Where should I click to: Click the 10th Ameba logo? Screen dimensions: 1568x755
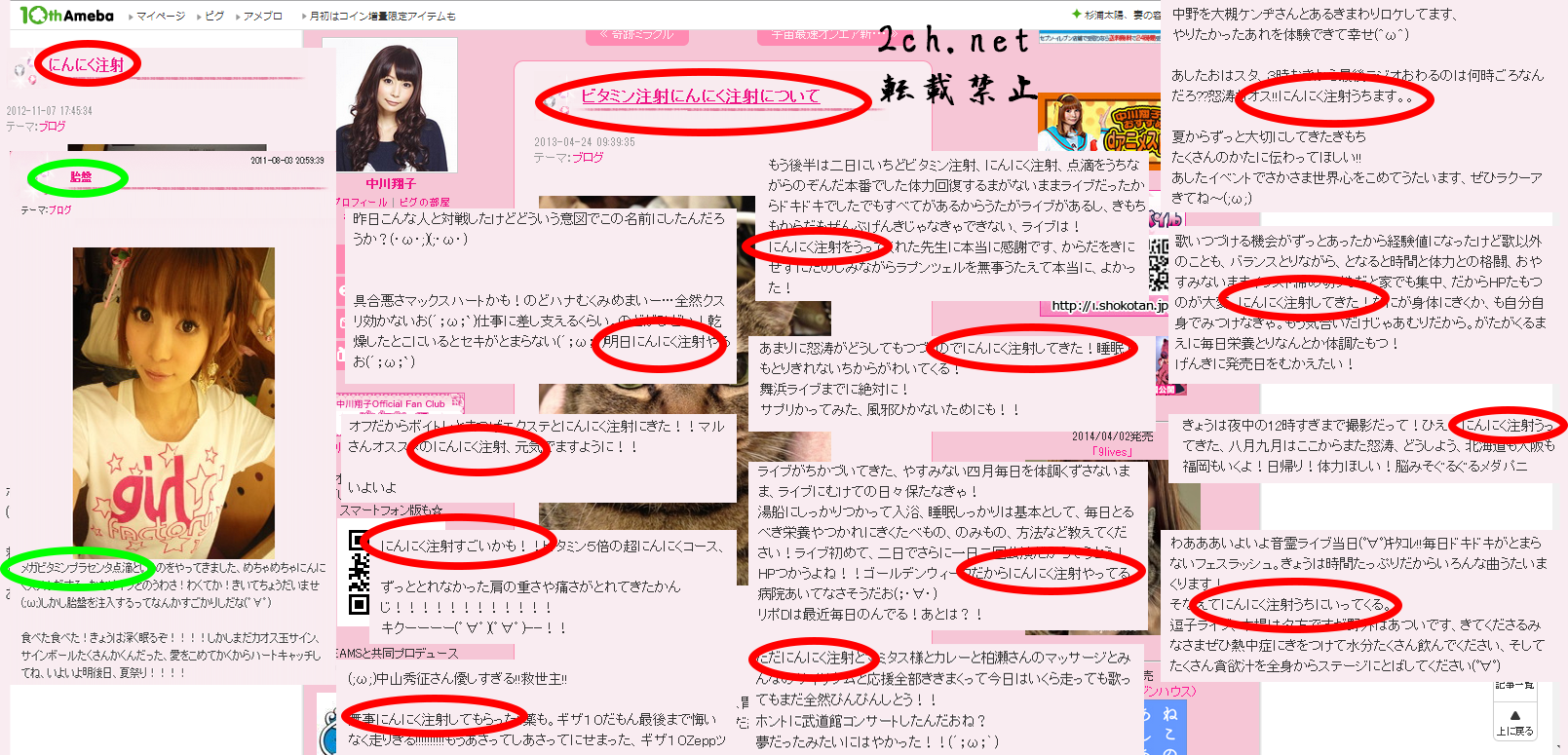(x=66, y=15)
